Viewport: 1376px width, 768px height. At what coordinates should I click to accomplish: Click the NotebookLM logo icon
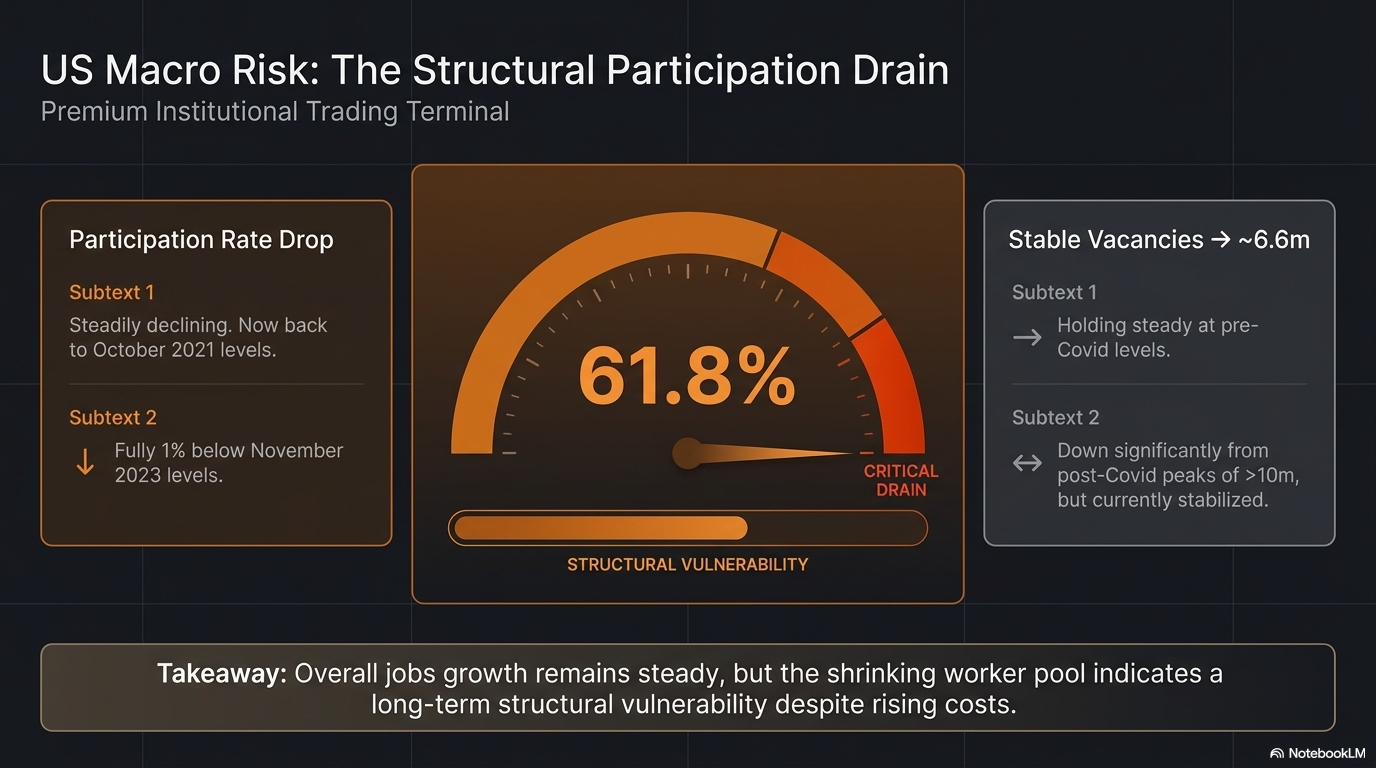click(1277, 753)
